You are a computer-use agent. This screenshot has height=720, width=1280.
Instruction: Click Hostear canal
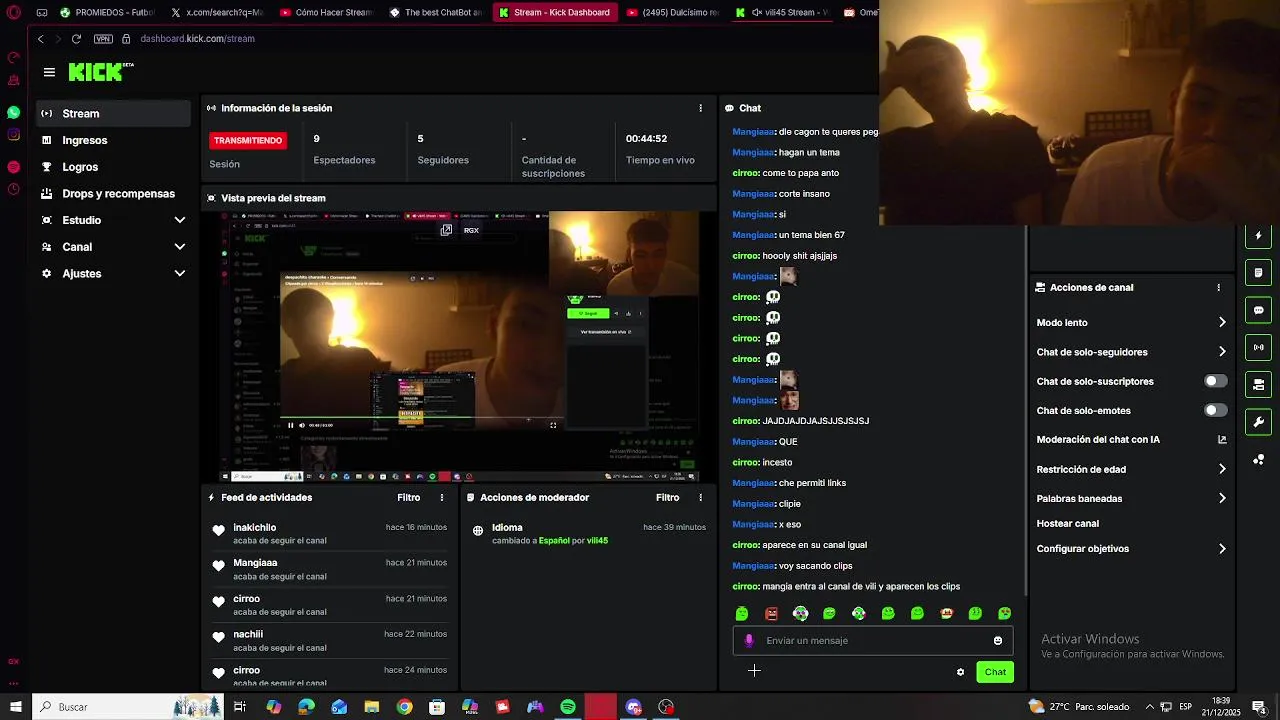click(x=1068, y=524)
